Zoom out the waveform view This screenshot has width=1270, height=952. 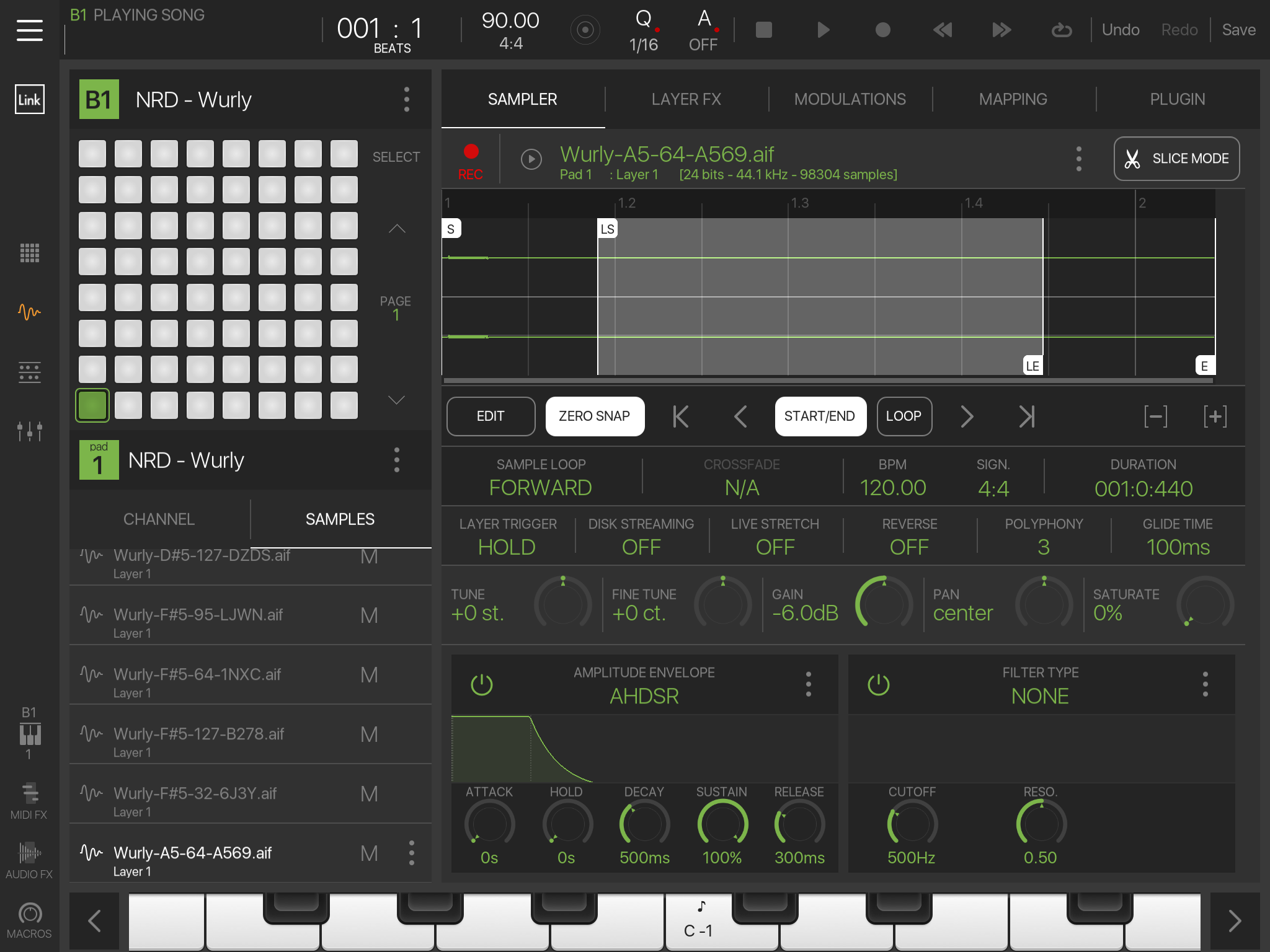click(1155, 416)
